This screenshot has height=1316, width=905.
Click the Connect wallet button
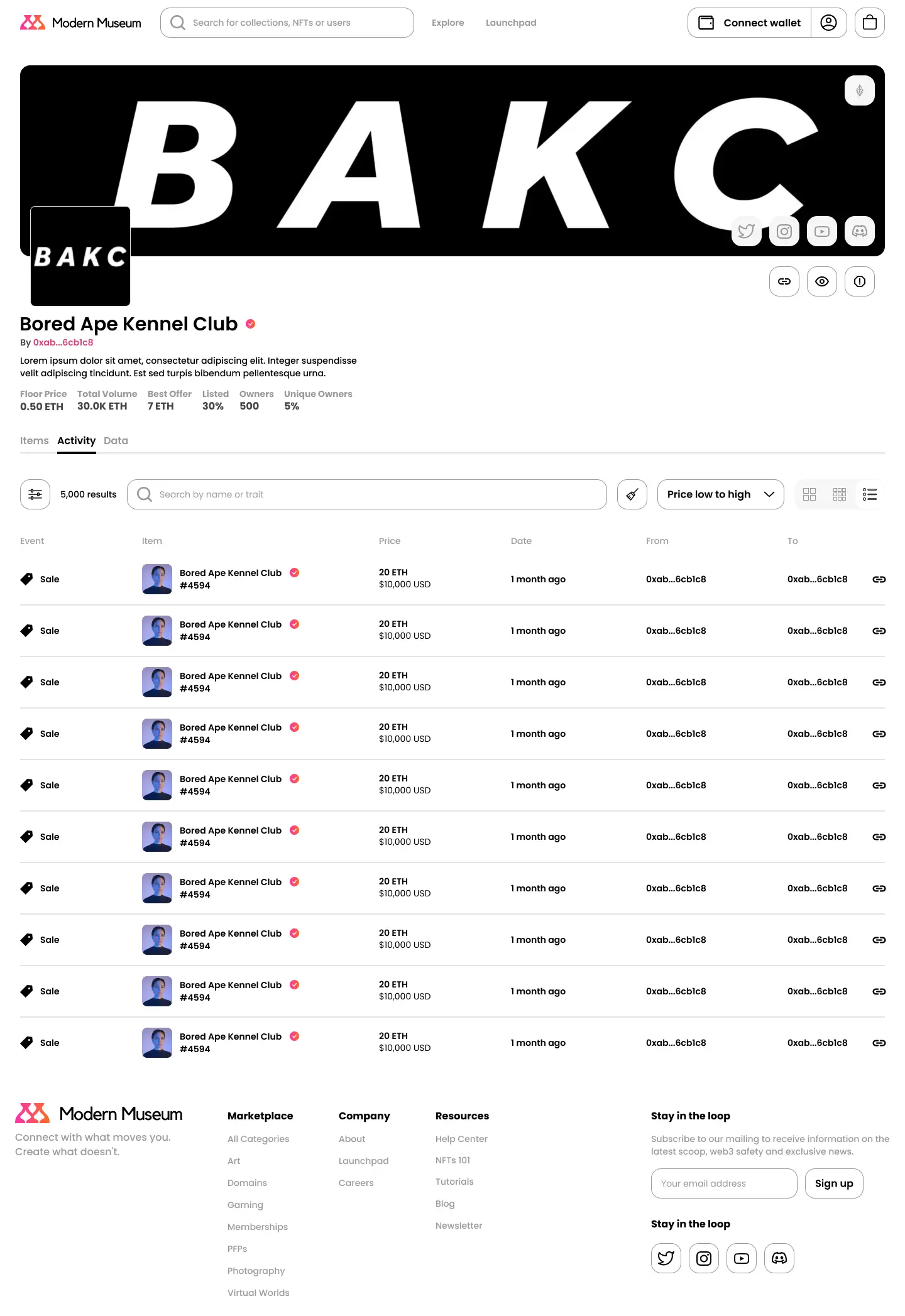tap(750, 23)
